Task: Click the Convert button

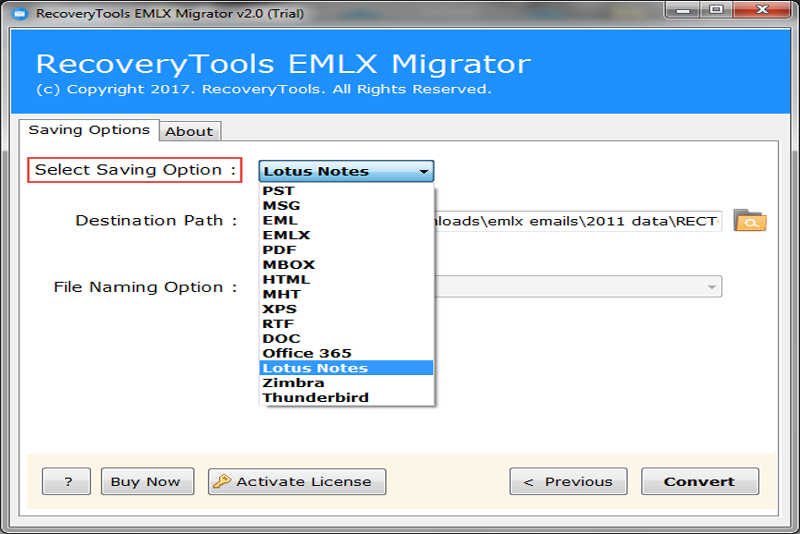Action: pyautogui.click(x=699, y=481)
